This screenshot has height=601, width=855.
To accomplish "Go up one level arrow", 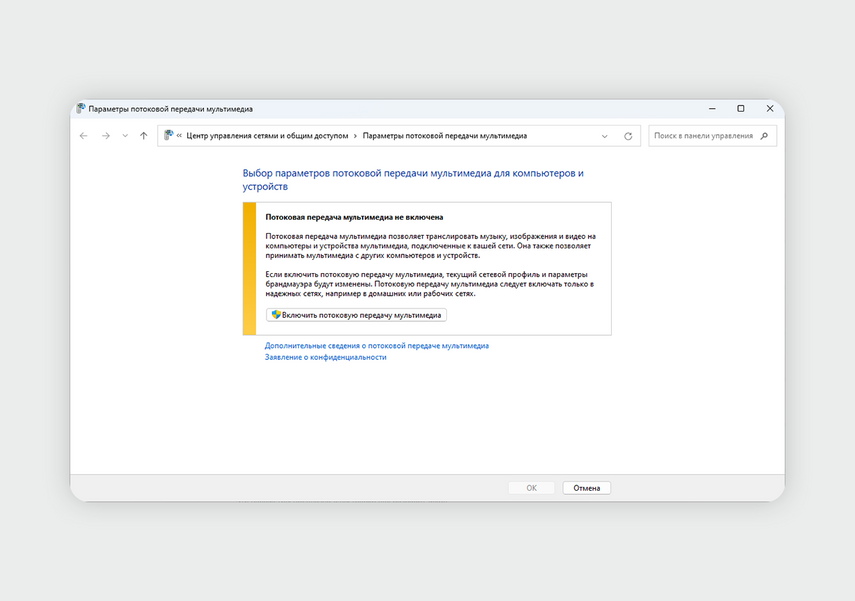I will pyautogui.click(x=143, y=136).
